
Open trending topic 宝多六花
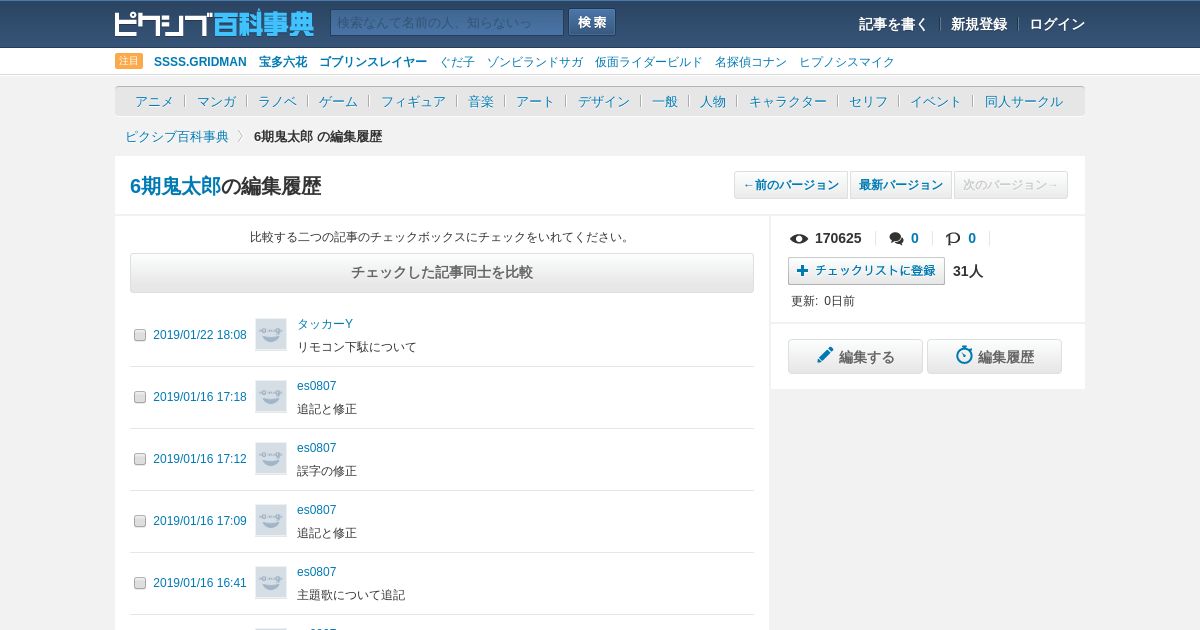click(x=283, y=62)
